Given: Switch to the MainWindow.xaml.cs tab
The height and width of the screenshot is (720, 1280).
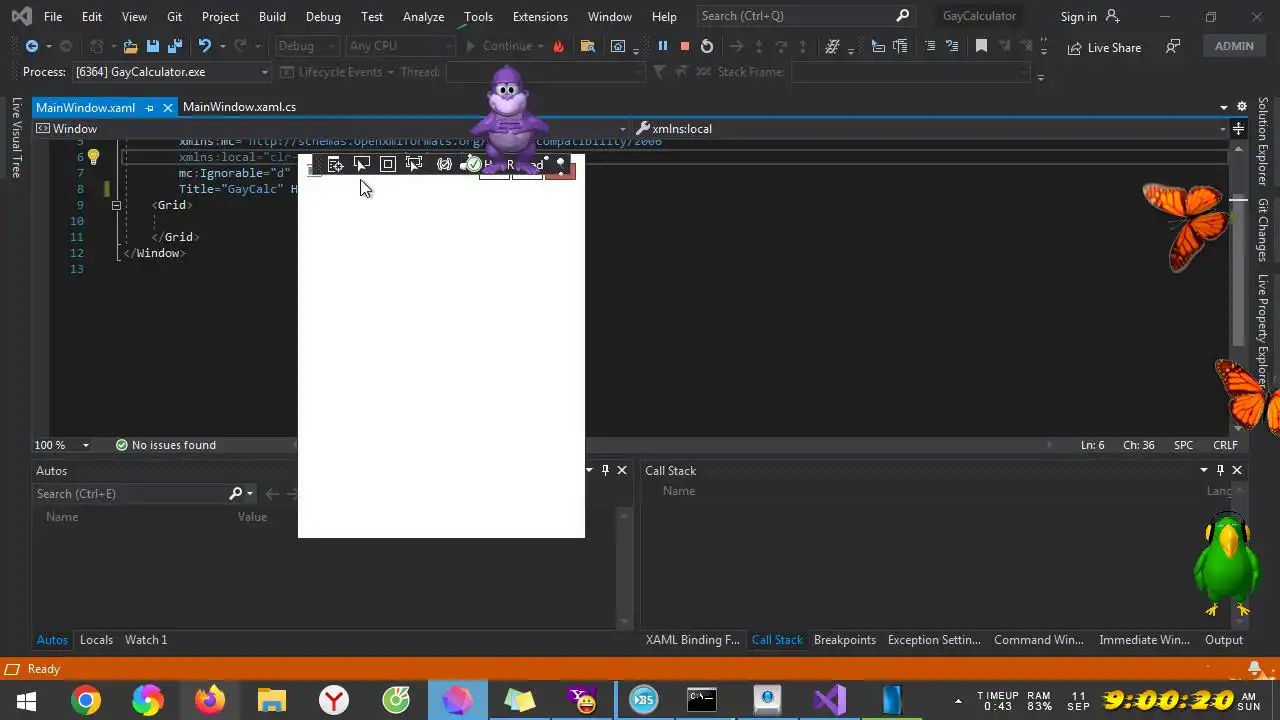Looking at the screenshot, I should 239,107.
